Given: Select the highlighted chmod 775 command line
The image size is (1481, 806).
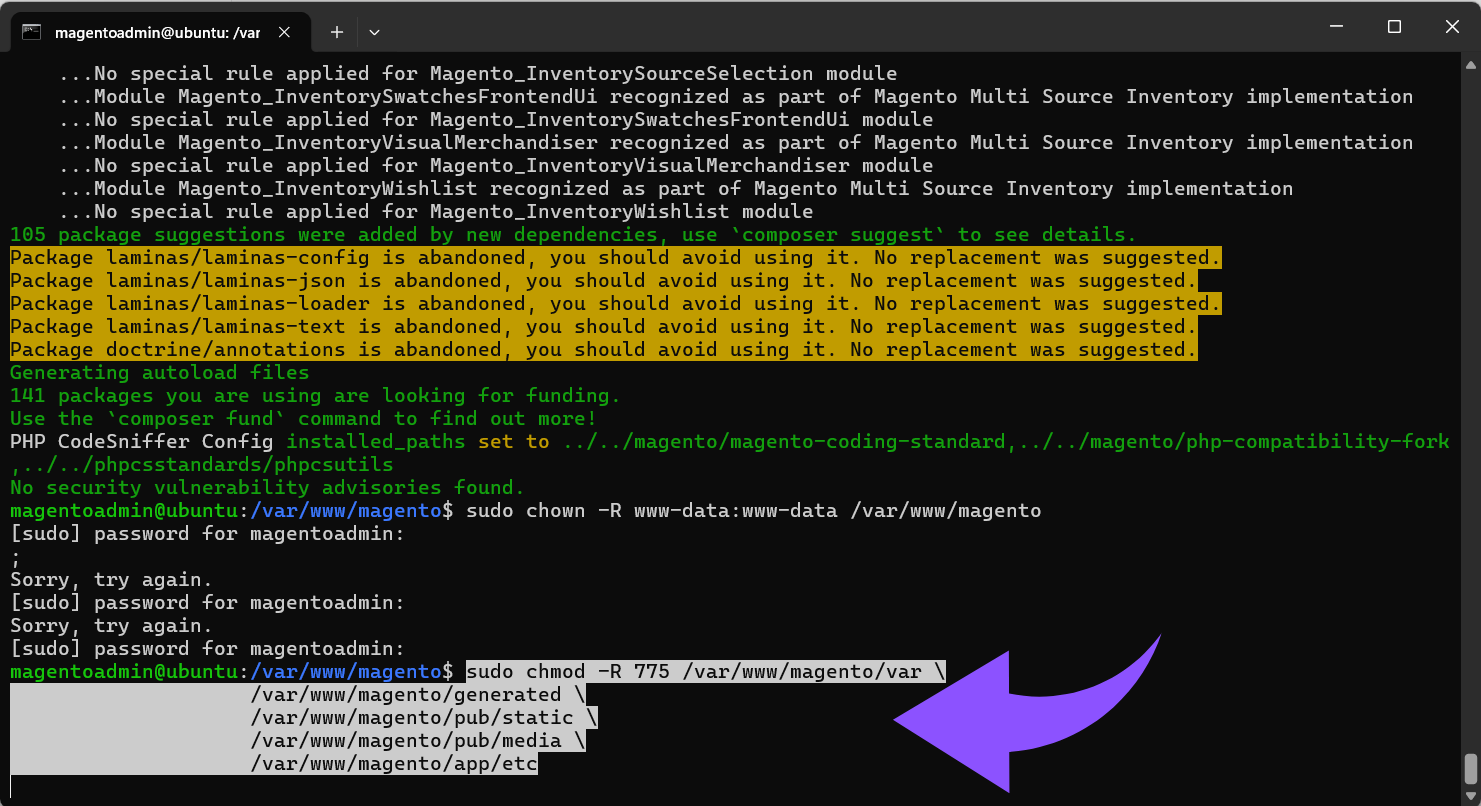Looking at the screenshot, I should (x=700, y=671).
